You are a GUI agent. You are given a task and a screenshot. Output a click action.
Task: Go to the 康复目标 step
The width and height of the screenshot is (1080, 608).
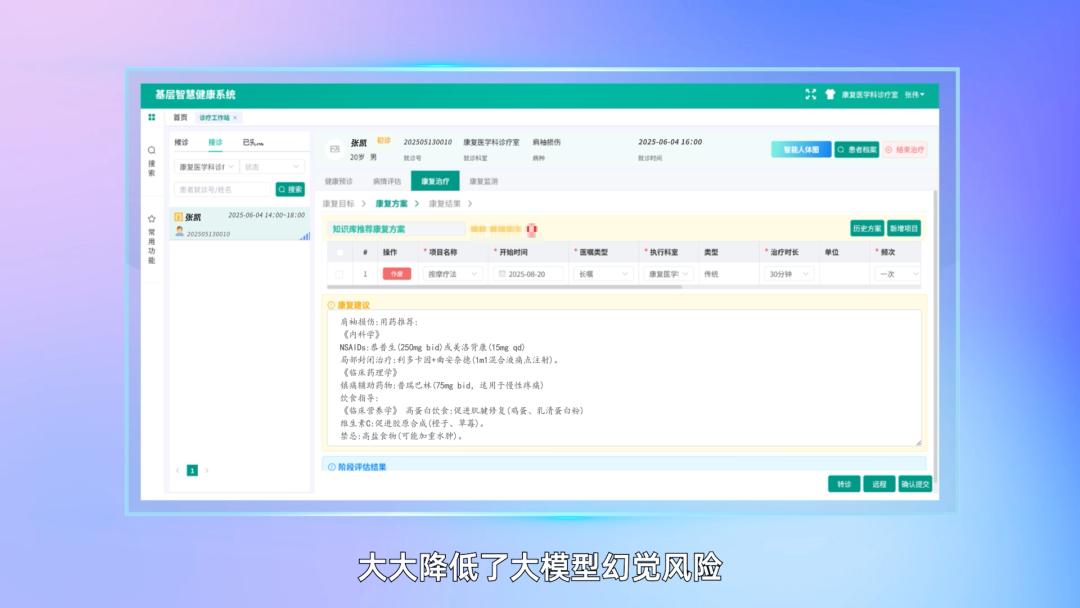point(338,204)
